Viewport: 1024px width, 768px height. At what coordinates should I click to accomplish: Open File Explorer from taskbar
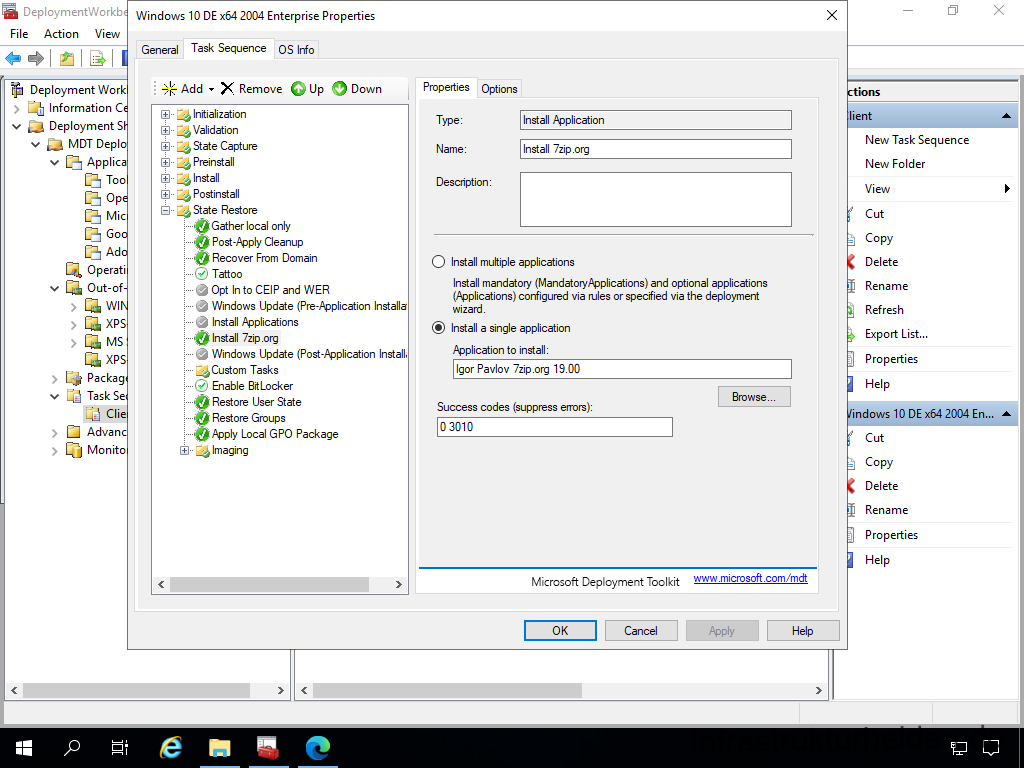(x=219, y=747)
